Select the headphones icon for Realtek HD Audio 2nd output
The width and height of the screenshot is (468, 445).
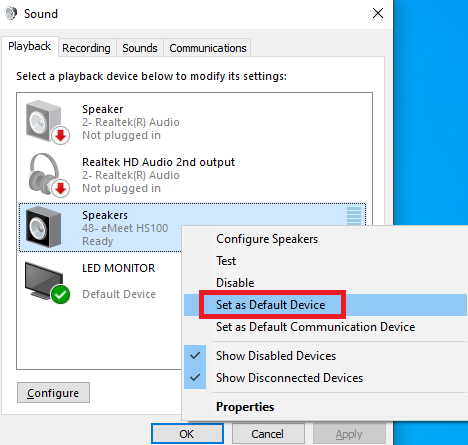(x=48, y=175)
